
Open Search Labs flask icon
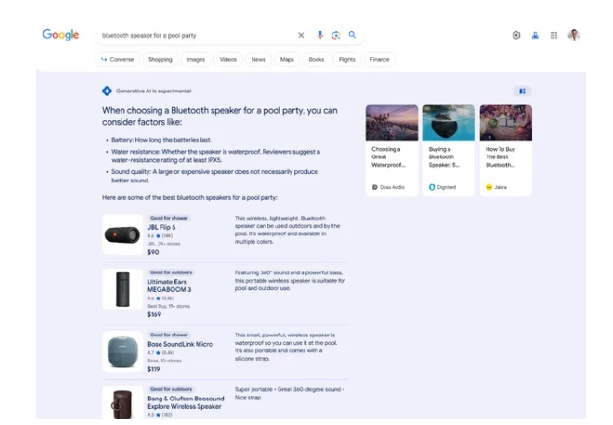coord(535,35)
